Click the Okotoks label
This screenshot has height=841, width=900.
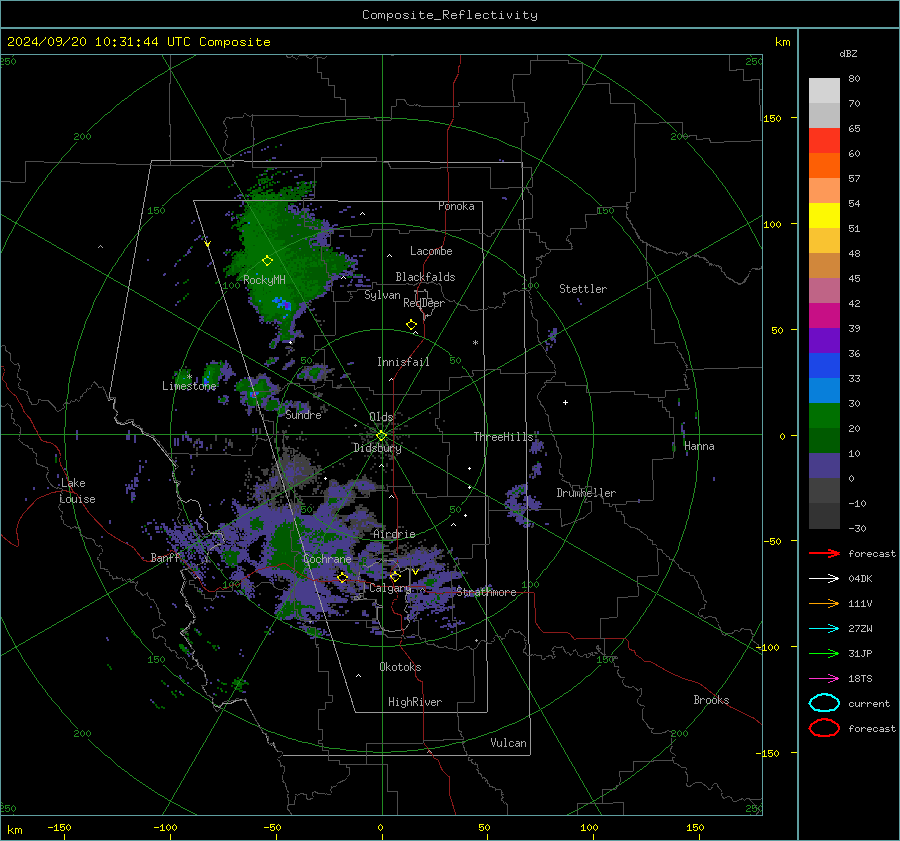(x=400, y=667)
